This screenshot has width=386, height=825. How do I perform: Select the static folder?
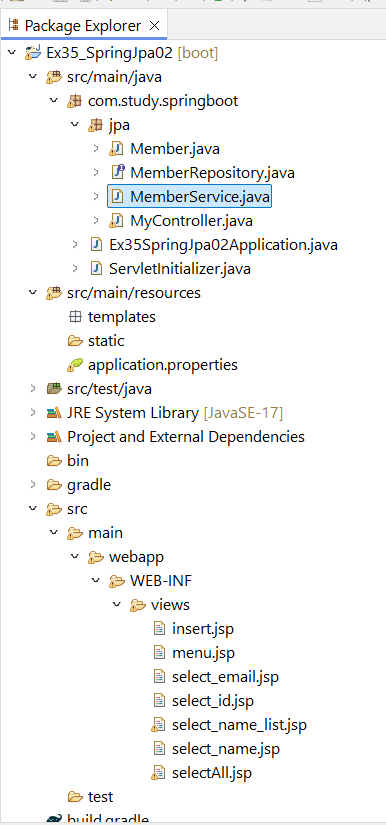click(x=106, y=341)
